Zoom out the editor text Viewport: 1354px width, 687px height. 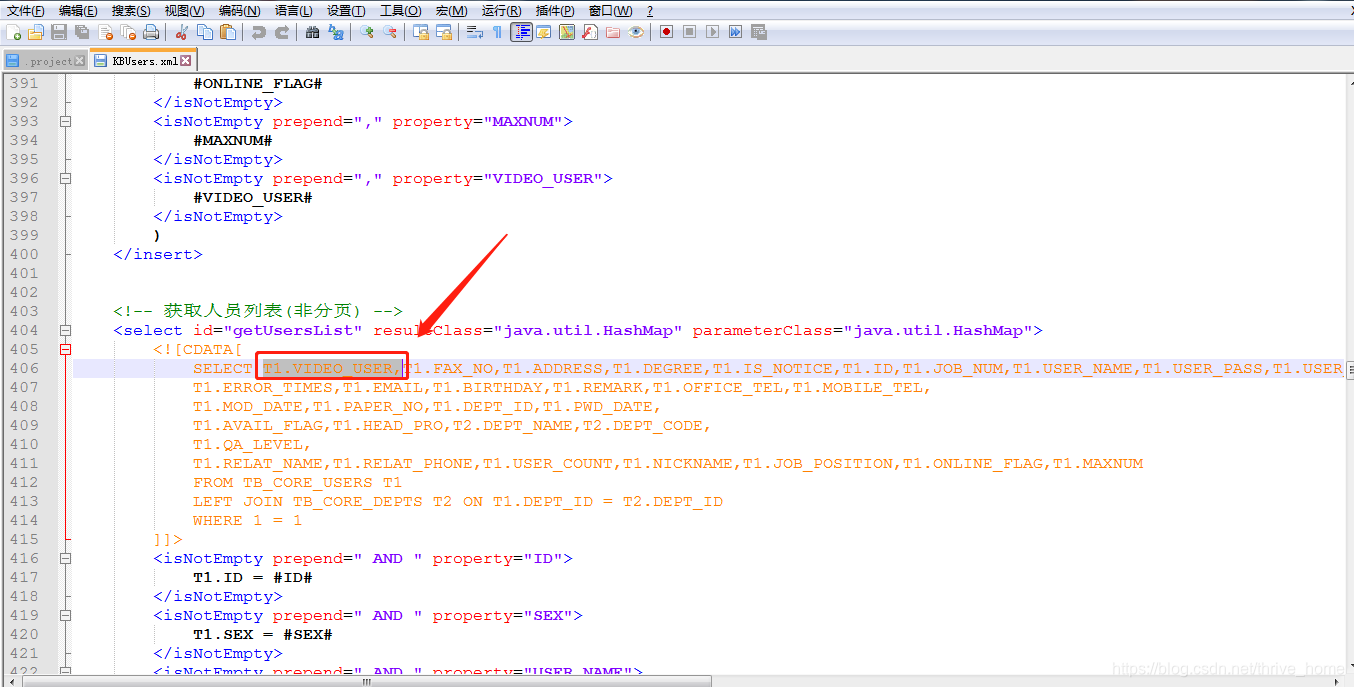click(389, 32)
